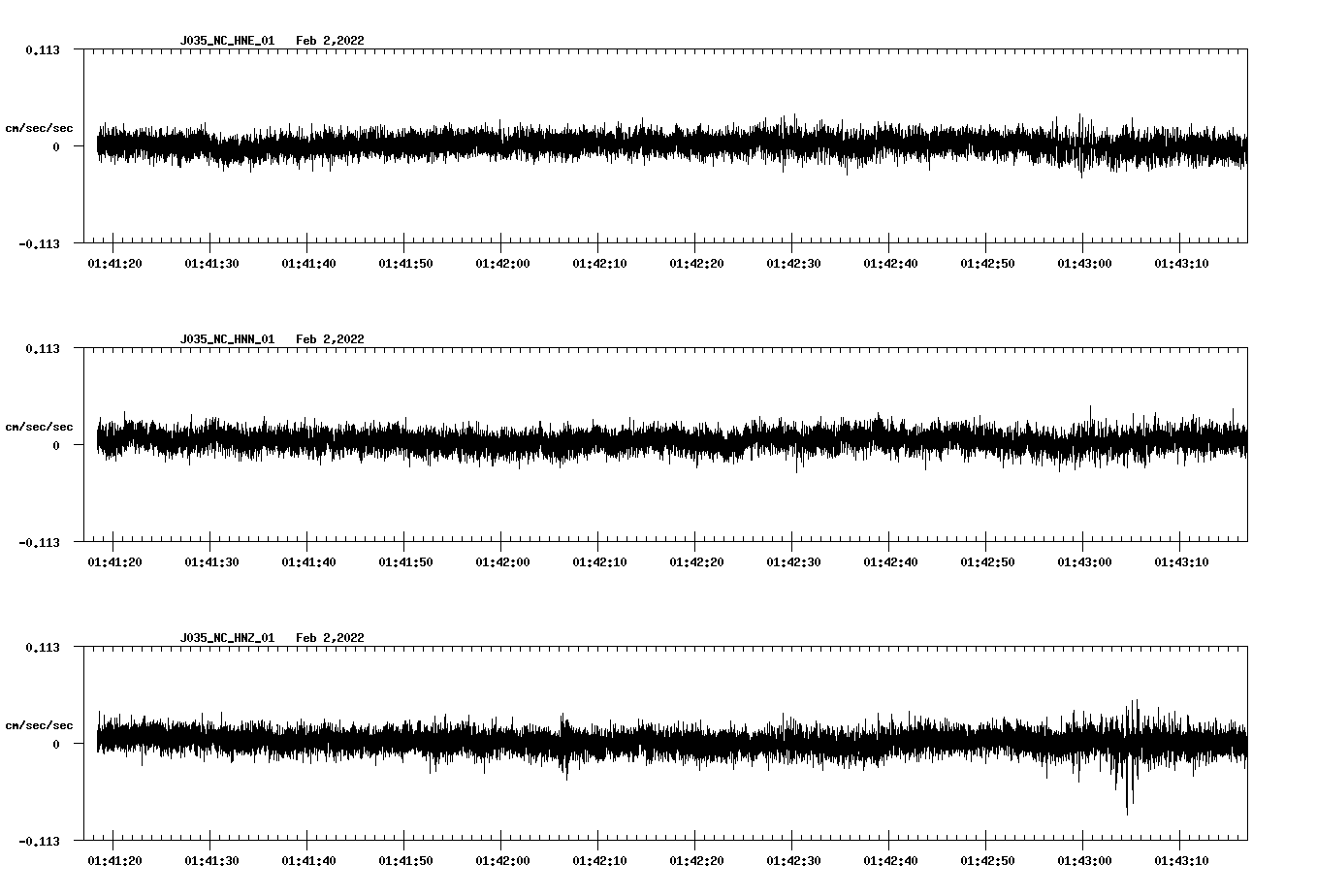
Task: Click the -0.113 lower limit on HNN axis
Action: click(x=39, y=543)
